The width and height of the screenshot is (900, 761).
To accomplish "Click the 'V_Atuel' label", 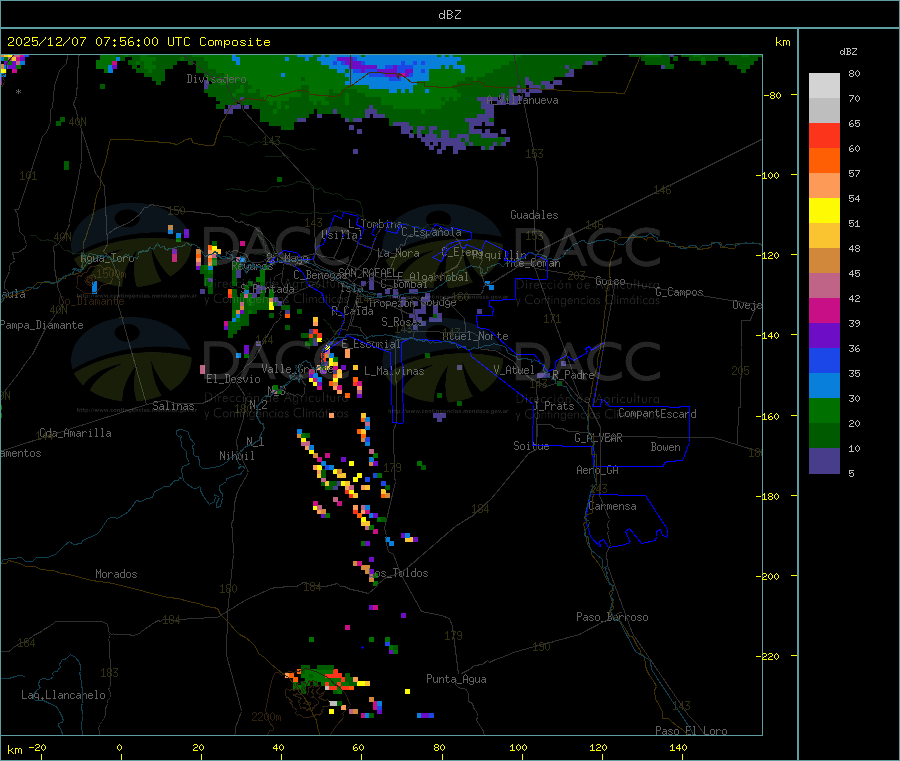I will [x=514, y=370].
